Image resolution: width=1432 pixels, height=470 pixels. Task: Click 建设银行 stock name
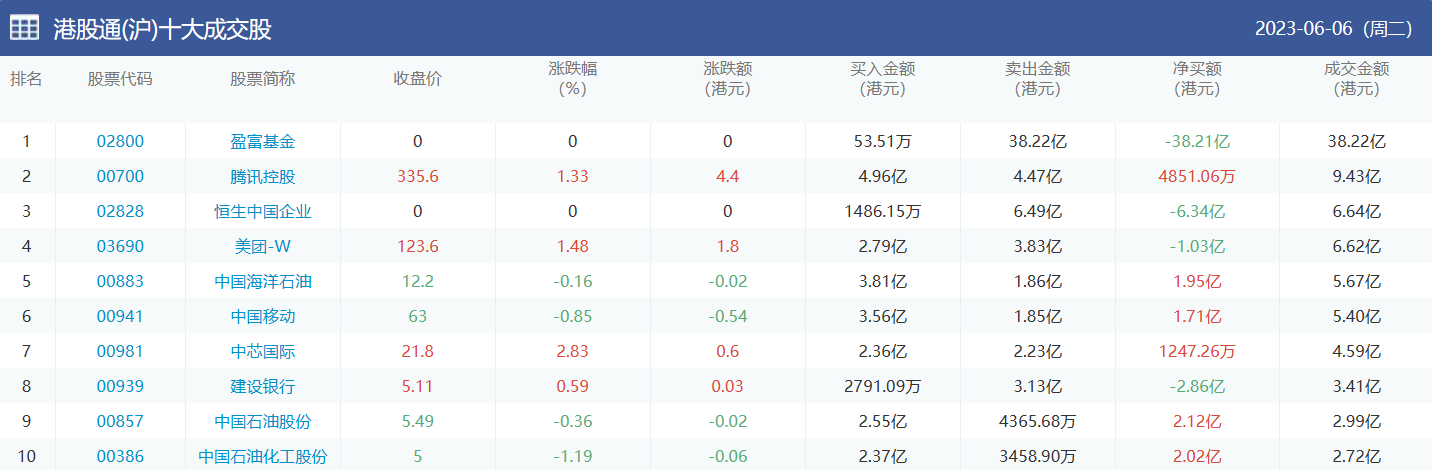point(263,387)
